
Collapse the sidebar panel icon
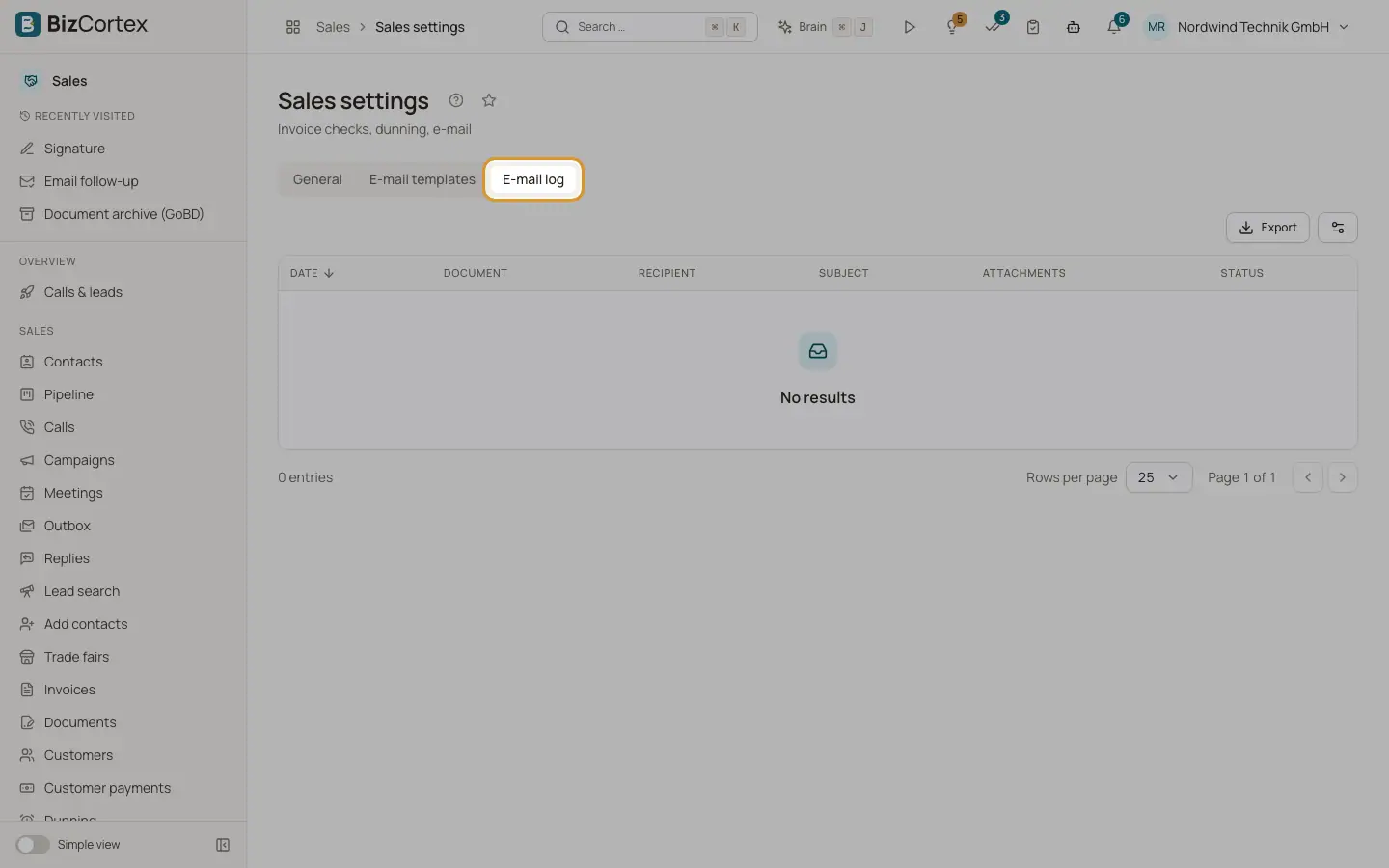click(223, 845)
